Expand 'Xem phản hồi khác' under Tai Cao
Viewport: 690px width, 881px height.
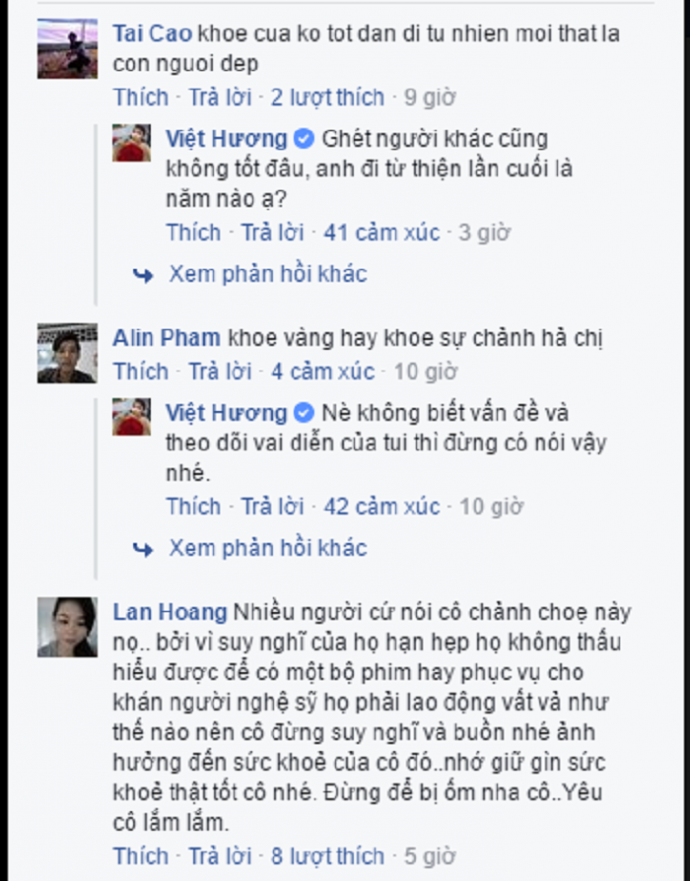[268, 274]
